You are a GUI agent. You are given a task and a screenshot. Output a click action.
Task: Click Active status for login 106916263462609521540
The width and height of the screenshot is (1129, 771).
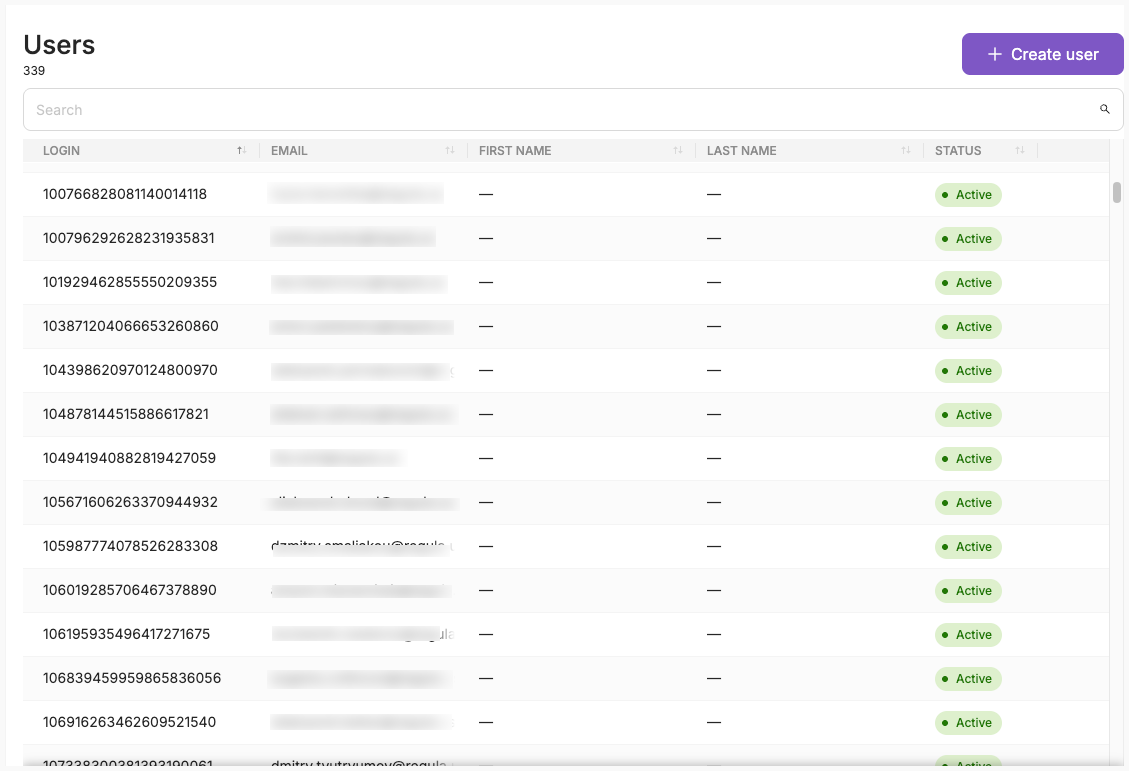(x=968, y=722)
